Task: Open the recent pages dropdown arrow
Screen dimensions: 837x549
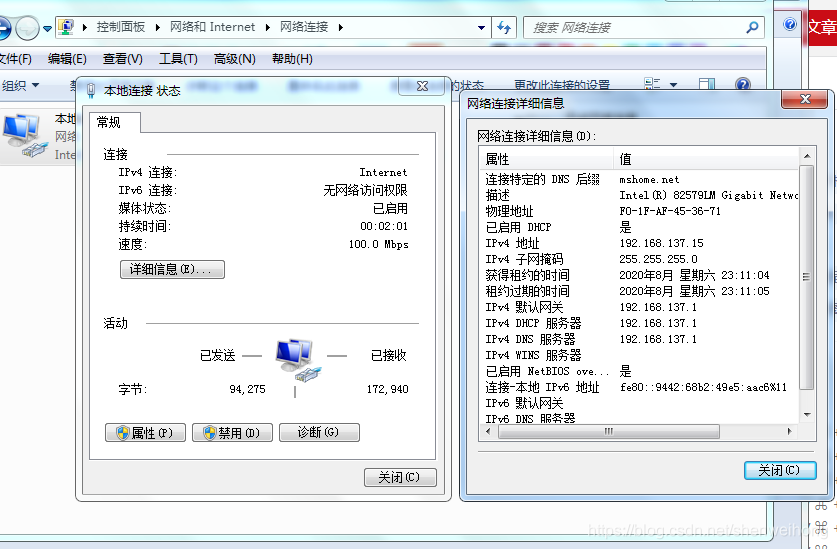Action: tap(48, 28)
